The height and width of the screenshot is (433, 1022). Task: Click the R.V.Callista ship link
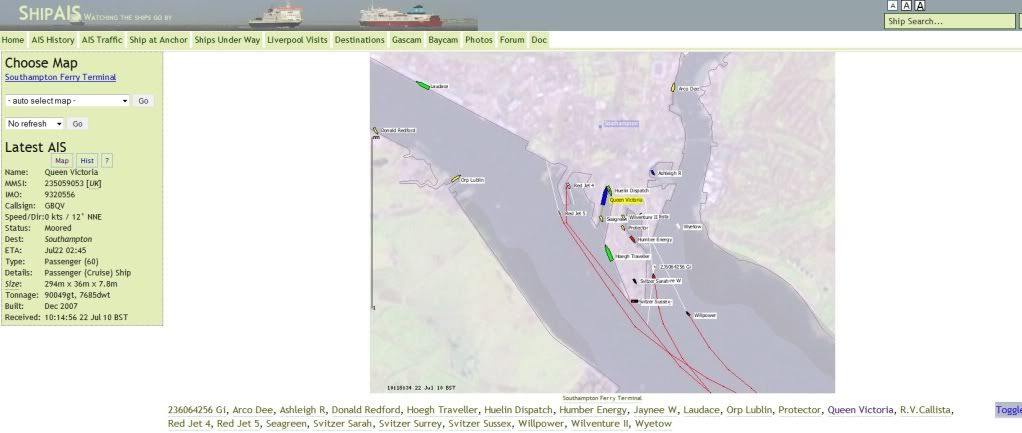926,410
